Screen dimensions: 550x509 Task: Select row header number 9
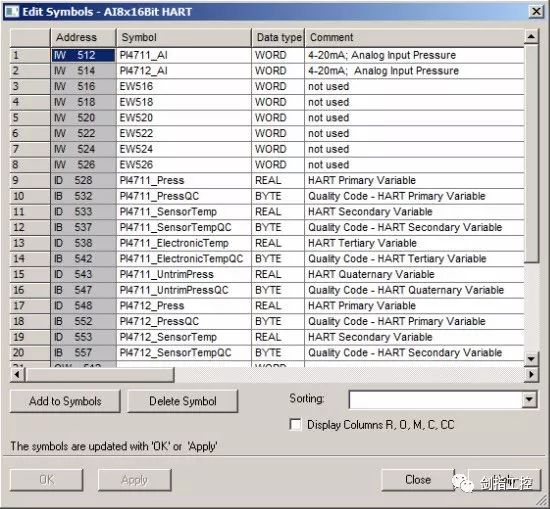click(30, 180)
